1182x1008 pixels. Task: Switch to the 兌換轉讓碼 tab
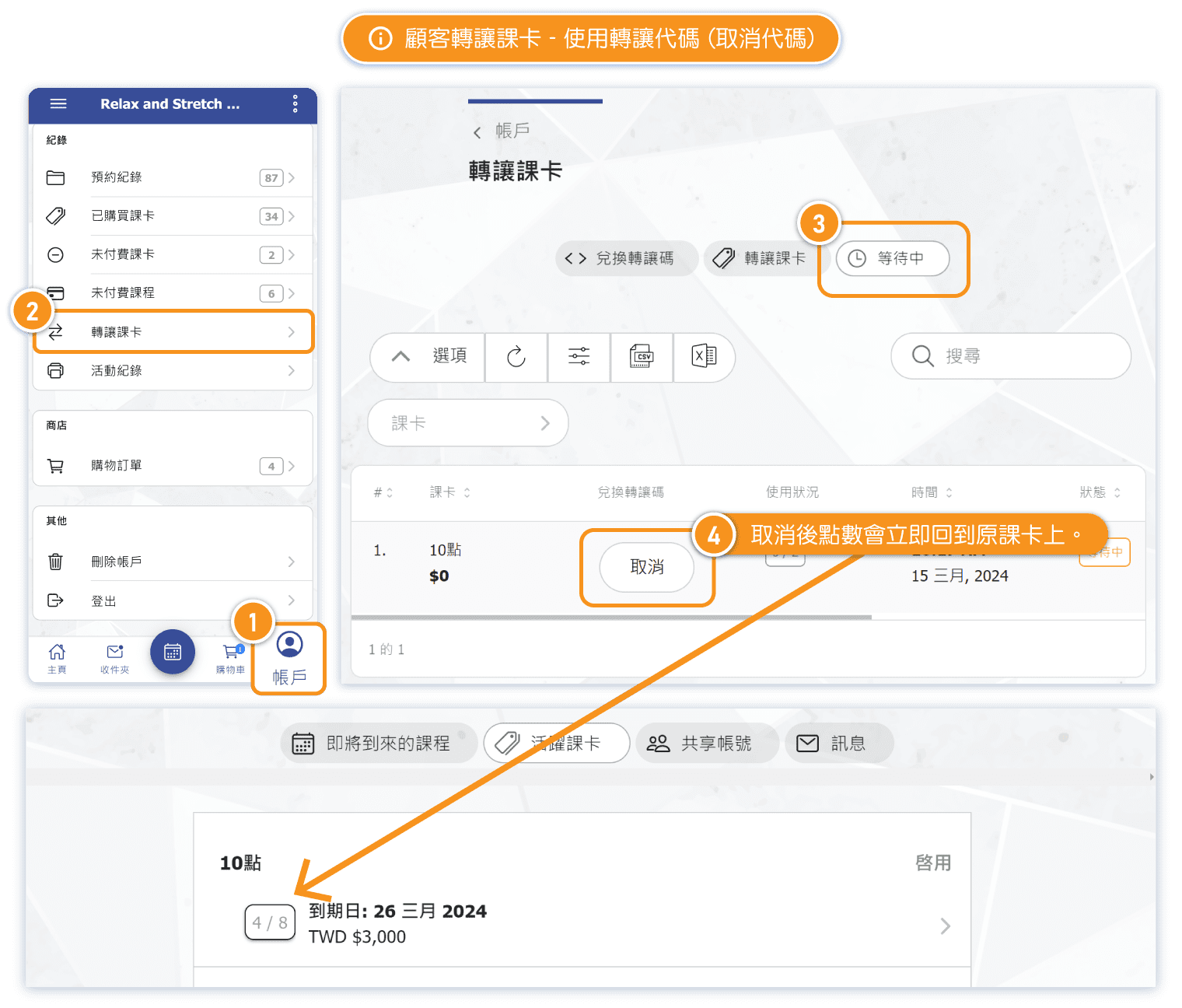(x=625, y=258)
